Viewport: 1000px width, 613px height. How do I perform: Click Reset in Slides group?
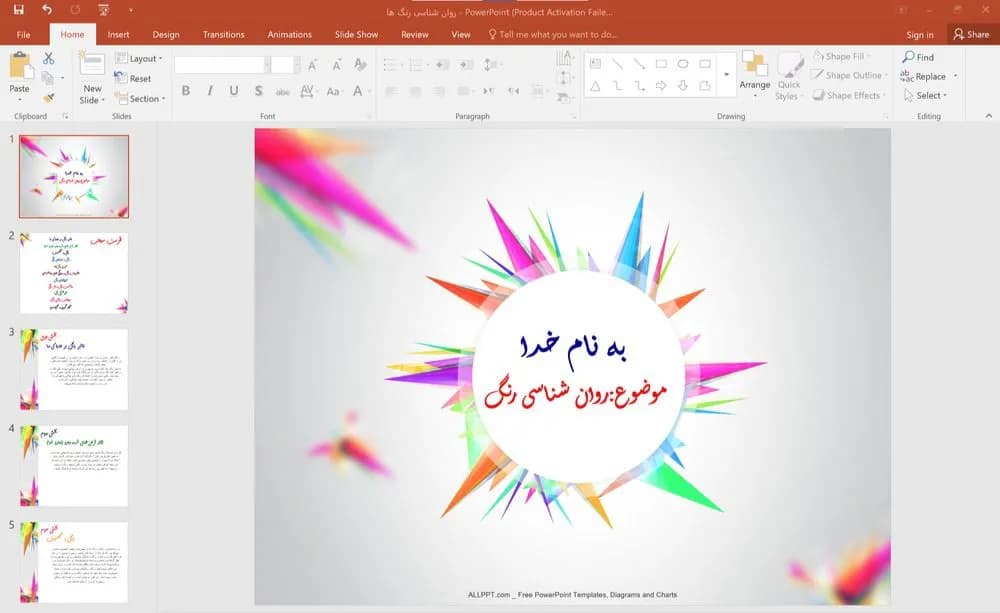pyautogui.click(x=133, y=78)
